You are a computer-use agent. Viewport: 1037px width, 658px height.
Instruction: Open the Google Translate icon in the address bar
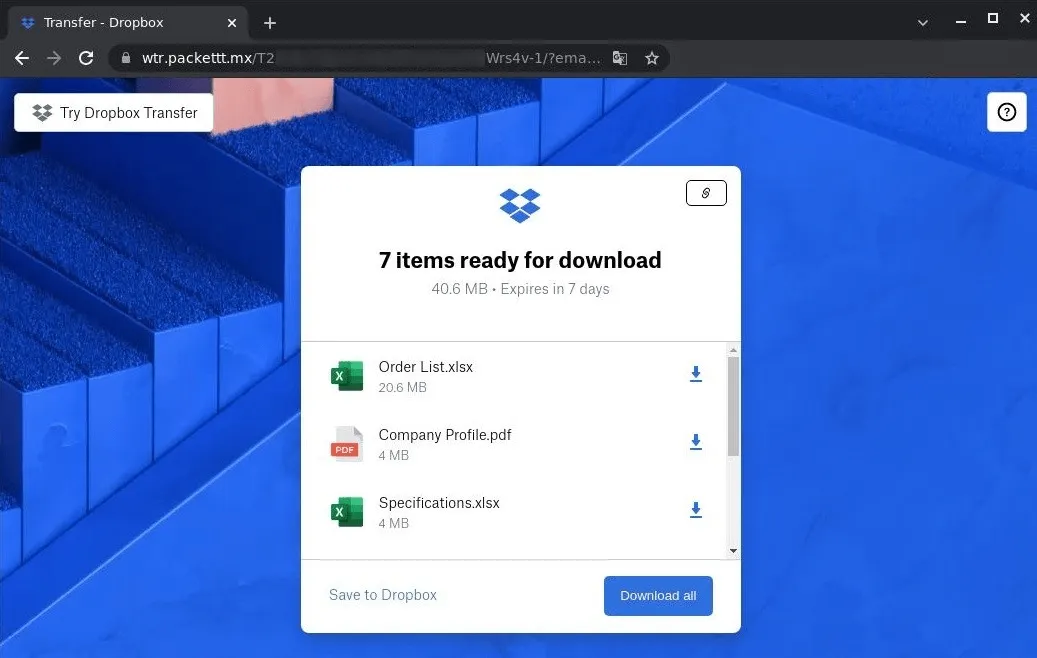620,58
